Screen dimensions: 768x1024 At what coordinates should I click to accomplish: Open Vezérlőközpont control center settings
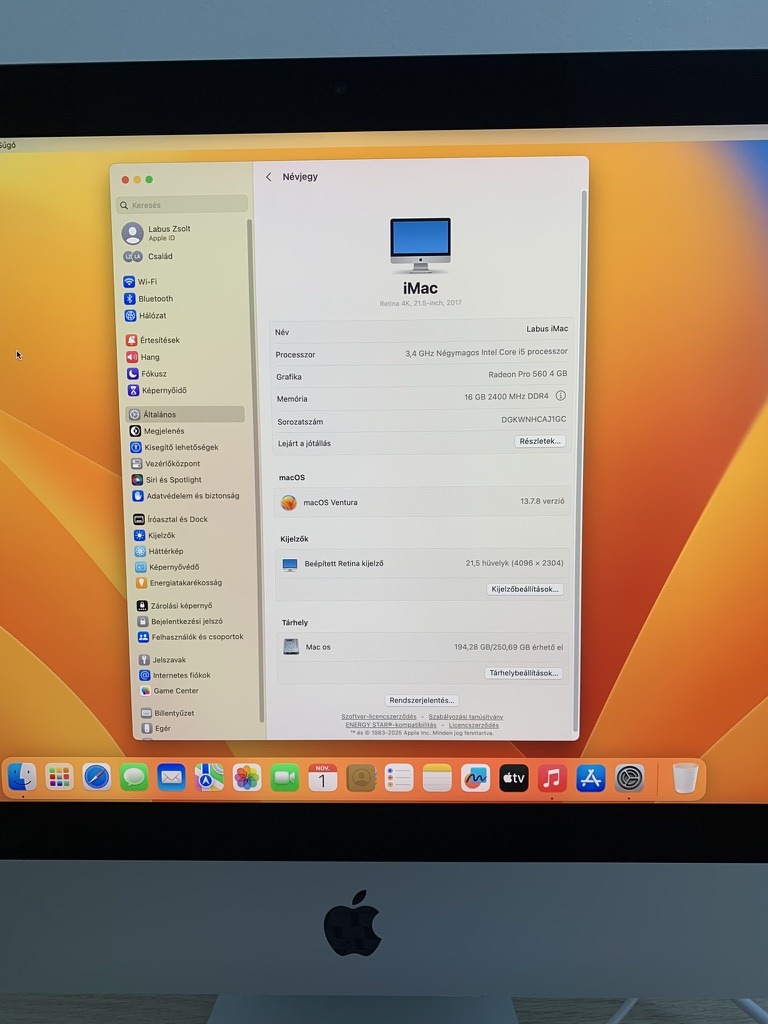pos(166,464)
